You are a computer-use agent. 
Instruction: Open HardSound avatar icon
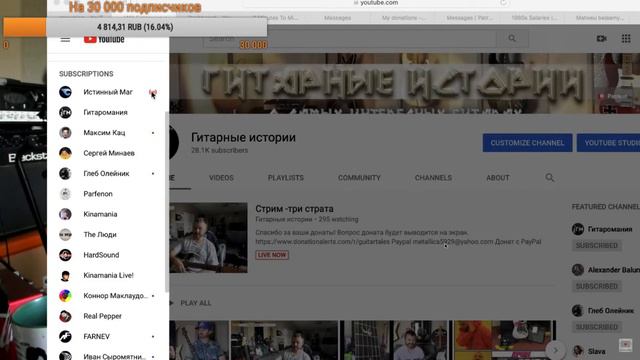65,255
